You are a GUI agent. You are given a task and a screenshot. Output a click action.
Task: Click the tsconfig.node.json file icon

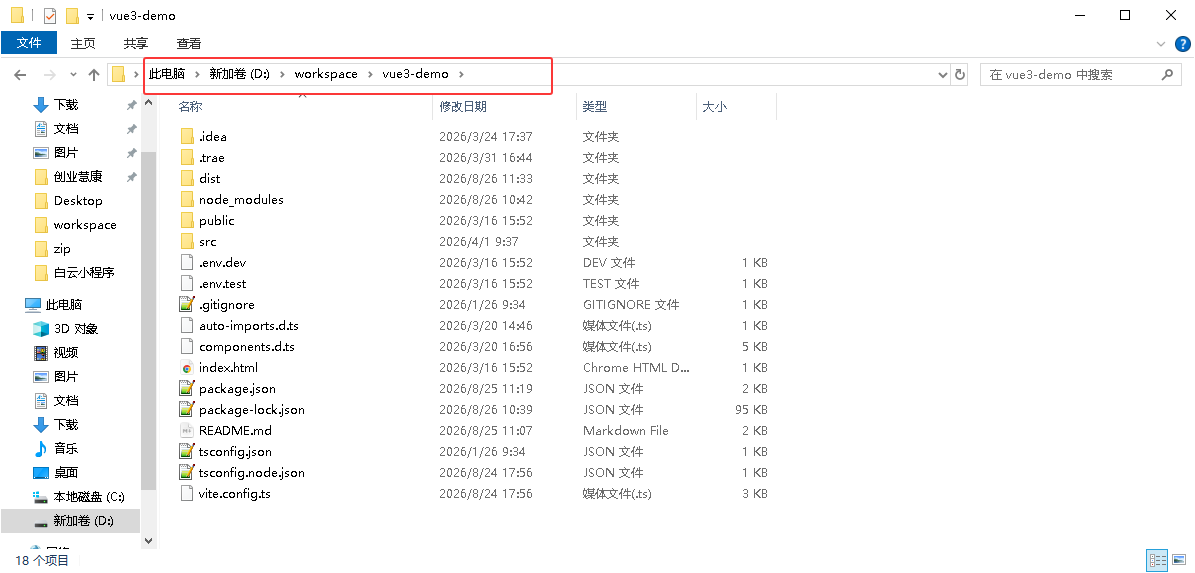(x=187, y=472)
